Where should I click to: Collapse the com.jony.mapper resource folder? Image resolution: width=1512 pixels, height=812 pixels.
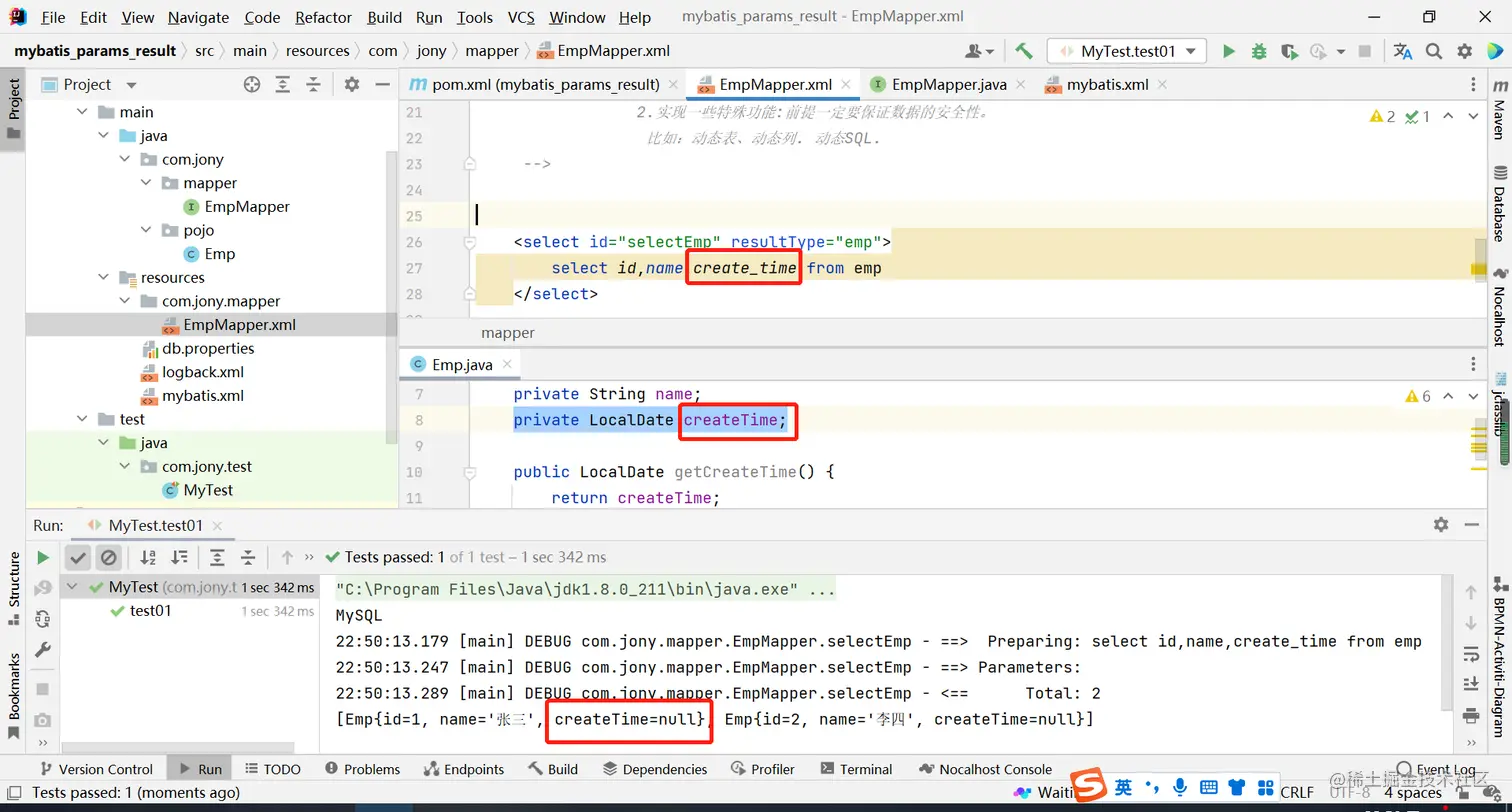[125, 301]
